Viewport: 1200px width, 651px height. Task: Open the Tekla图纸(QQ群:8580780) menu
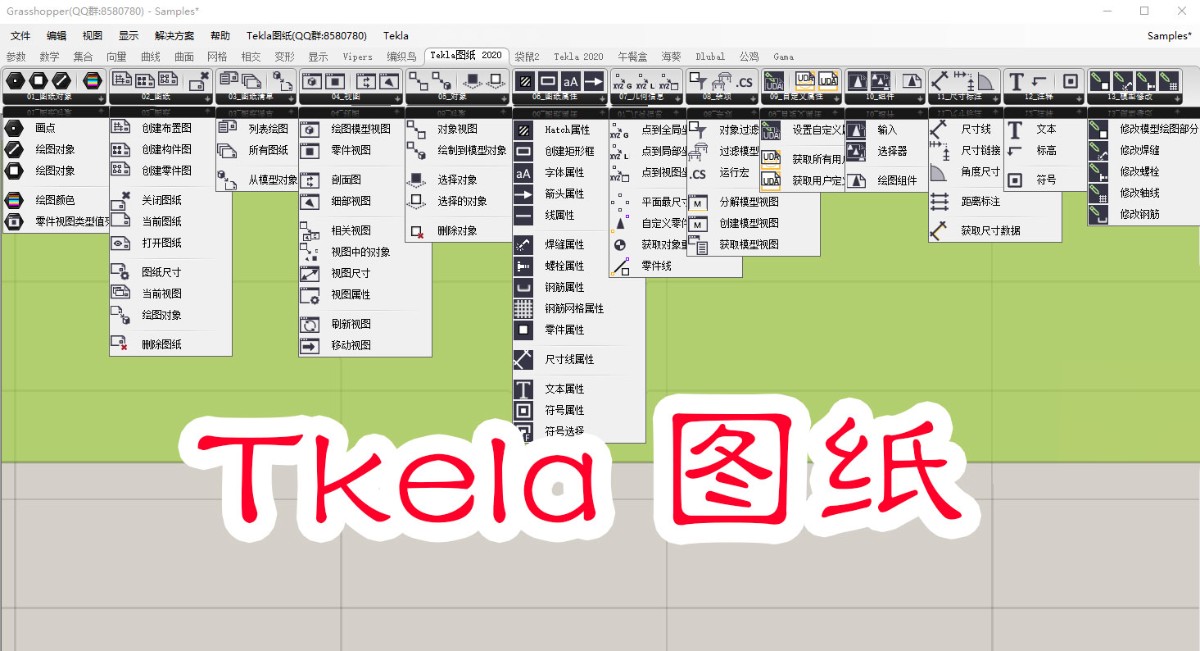click(x=304, y=35)
